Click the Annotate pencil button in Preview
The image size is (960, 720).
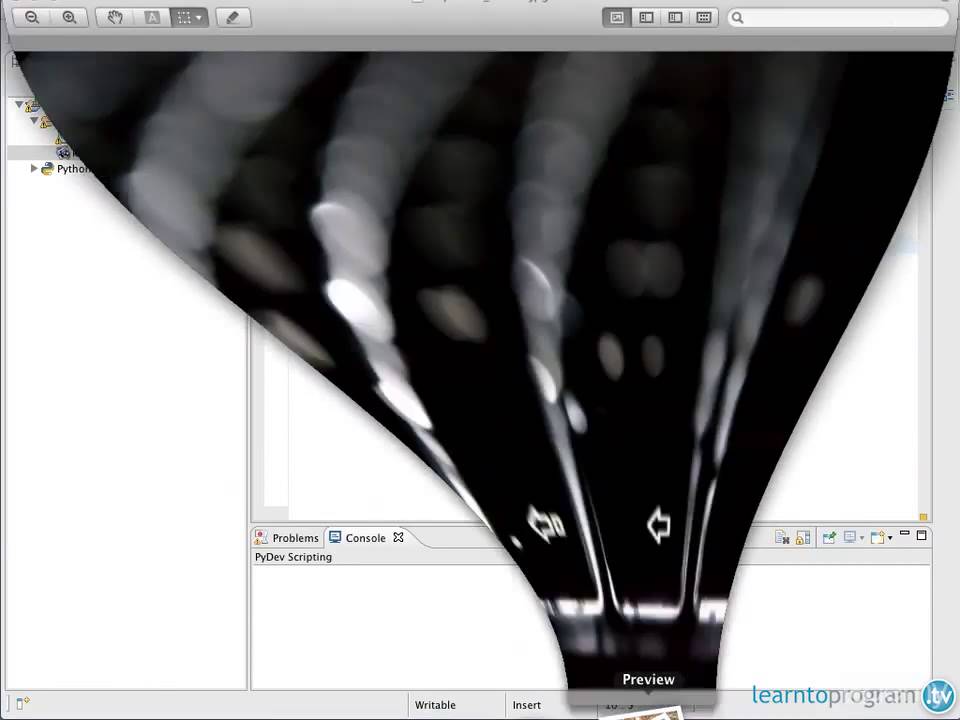click(233, 17)
